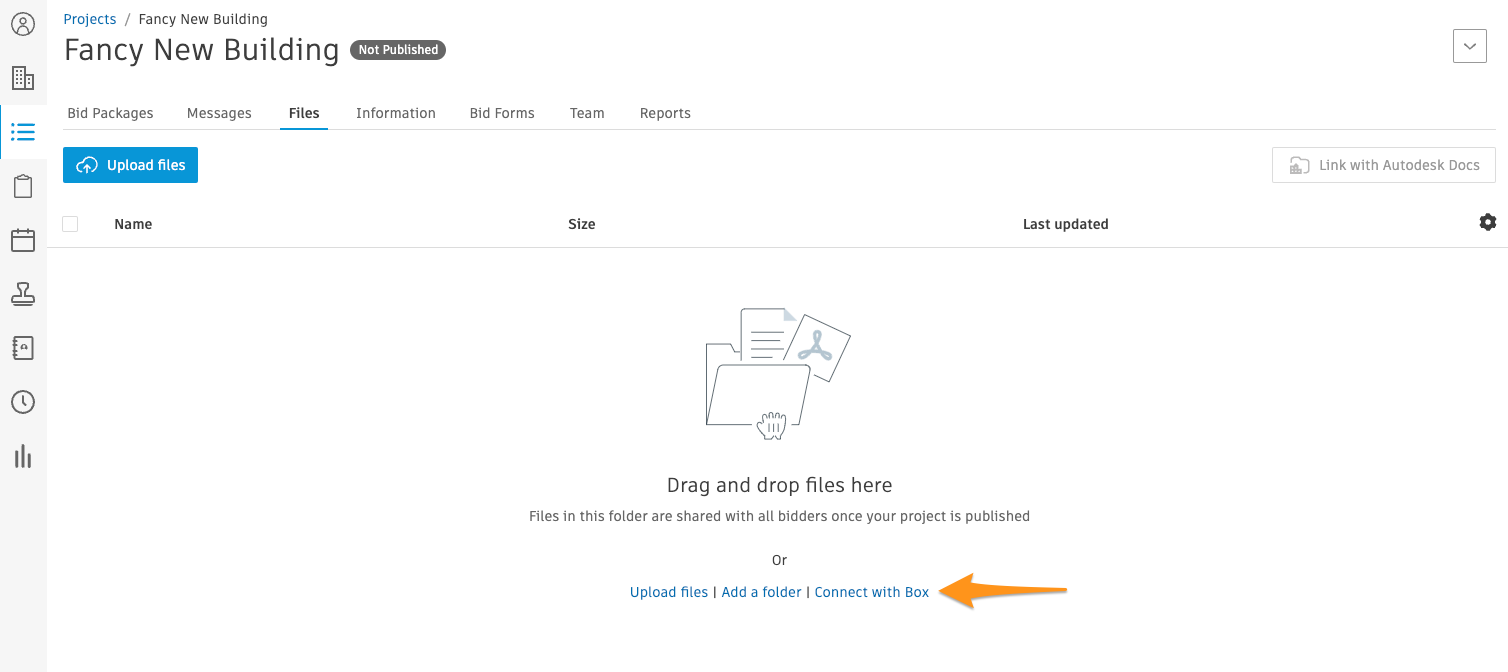Open the Team tab
Viewport: 1508px width, 672px height.
(x=587, y=113)
